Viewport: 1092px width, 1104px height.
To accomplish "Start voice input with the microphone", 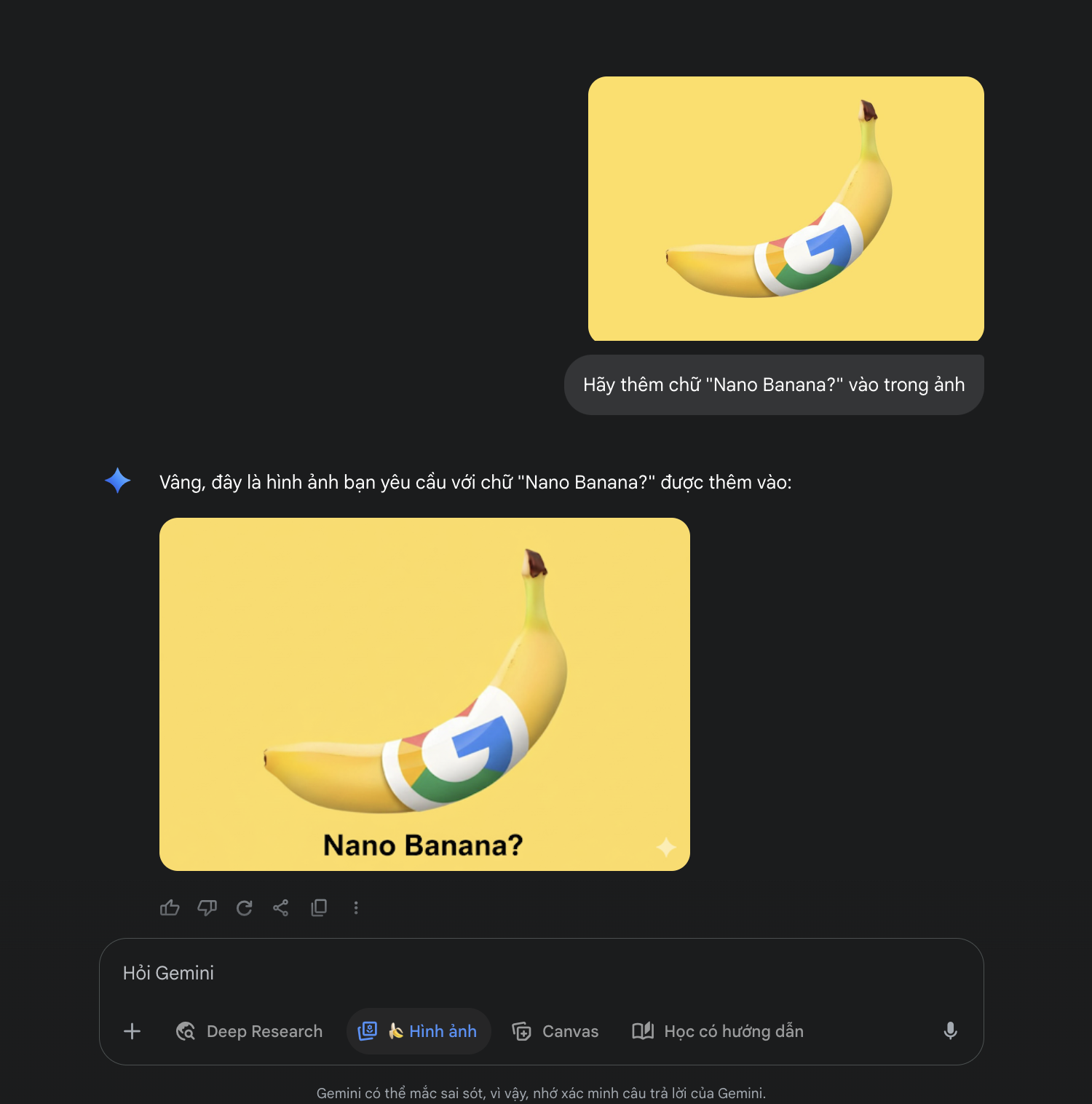I will click(x=950, y=1031).
